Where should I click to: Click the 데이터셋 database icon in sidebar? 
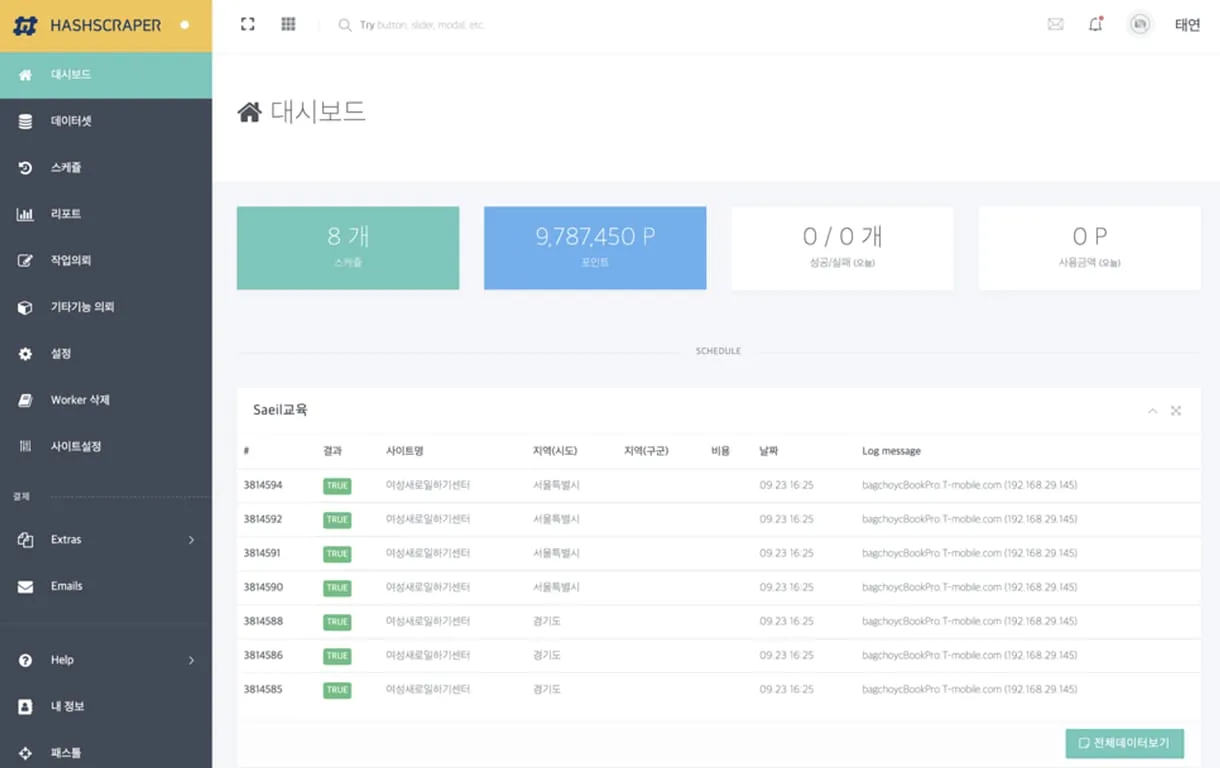[x=26, y=121]
